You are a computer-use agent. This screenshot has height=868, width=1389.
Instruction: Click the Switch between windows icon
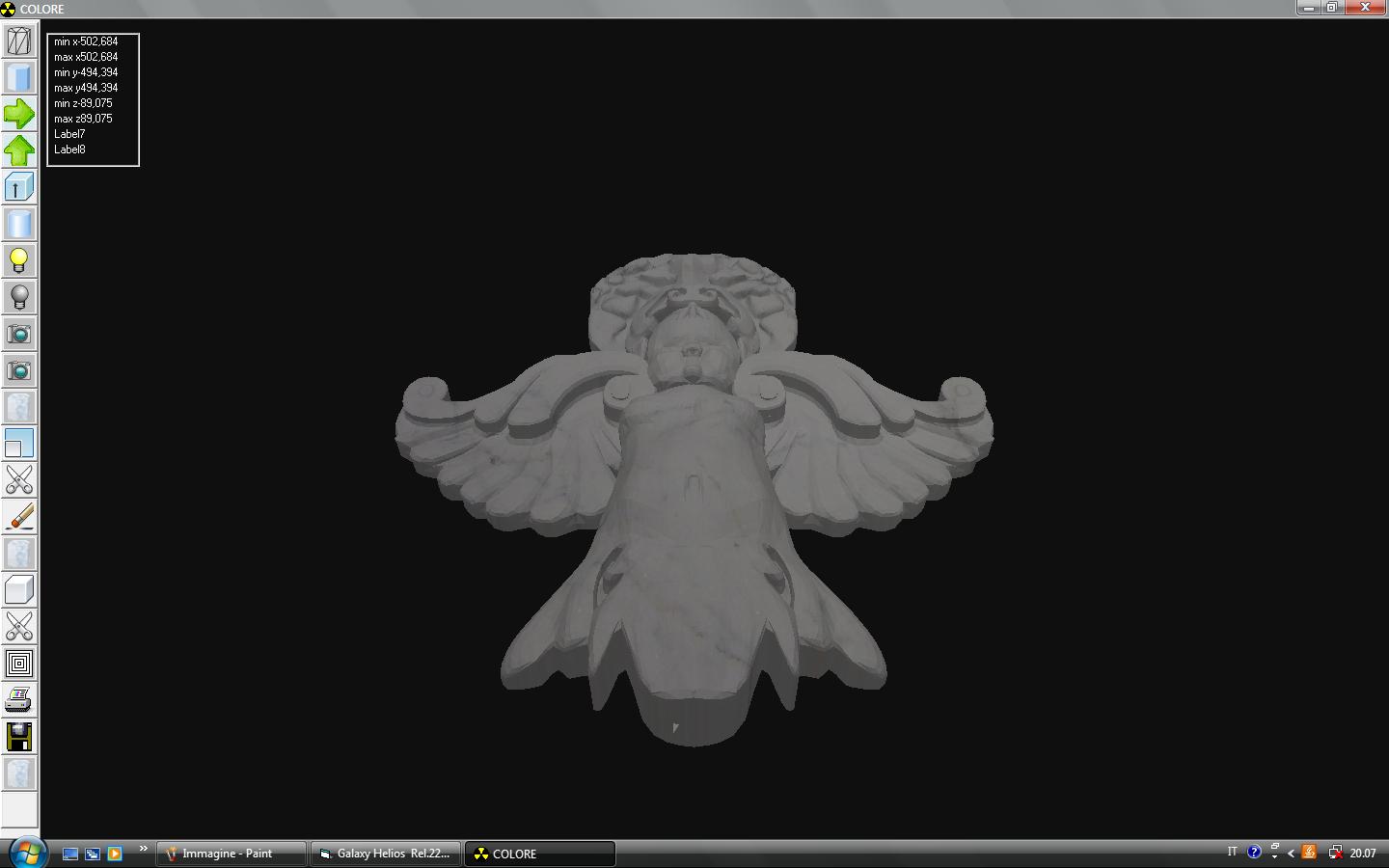[x=93, y=854]
